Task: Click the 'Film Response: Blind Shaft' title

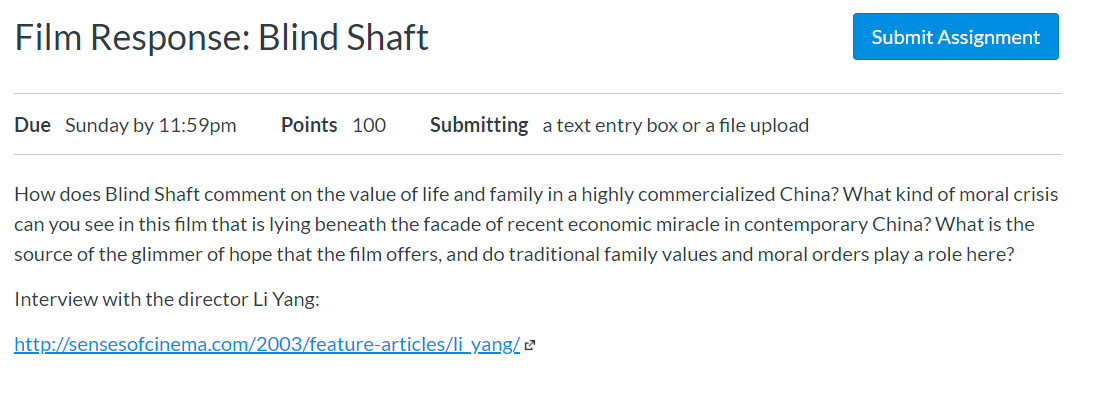Action: 221,38
